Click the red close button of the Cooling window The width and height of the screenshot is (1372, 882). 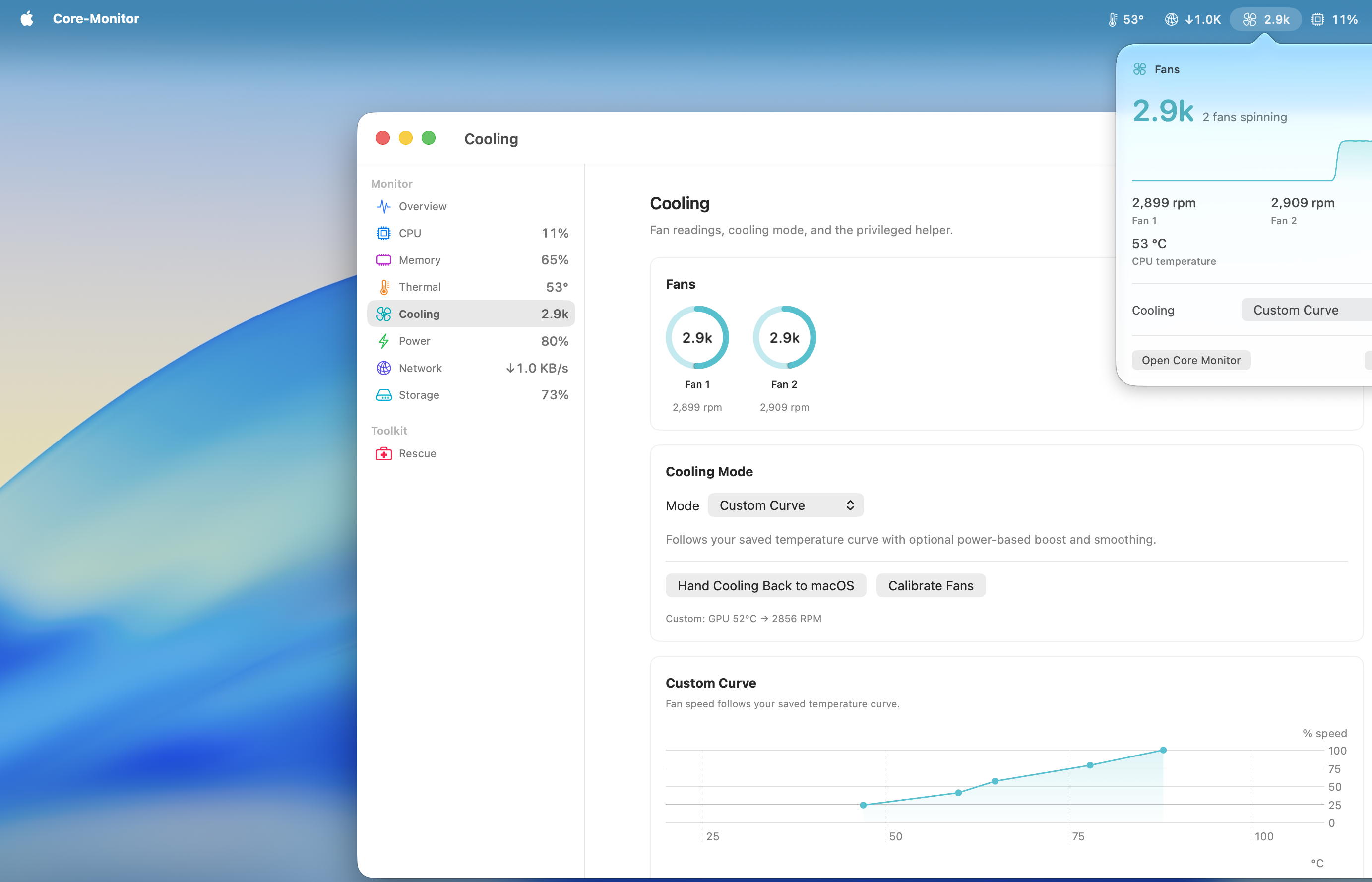382,138
